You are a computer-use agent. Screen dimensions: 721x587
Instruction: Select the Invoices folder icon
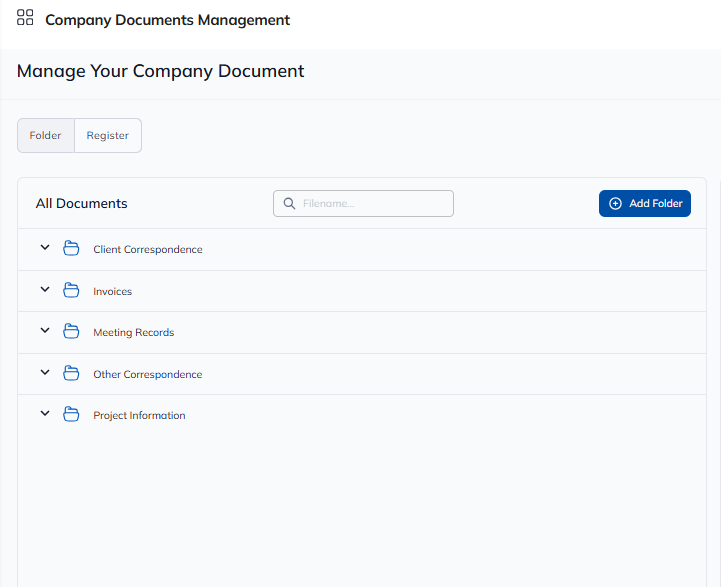[x=71, y=291]
